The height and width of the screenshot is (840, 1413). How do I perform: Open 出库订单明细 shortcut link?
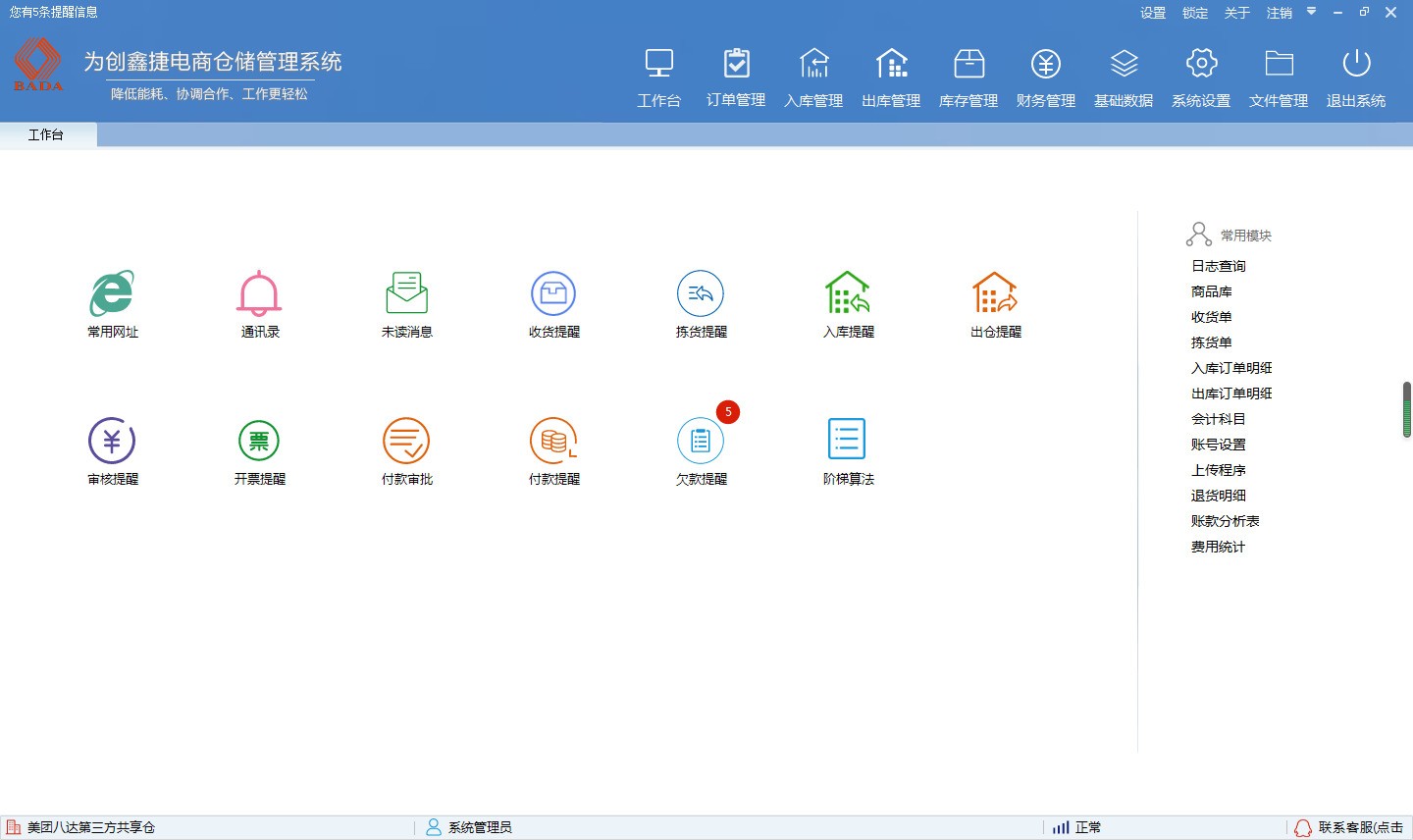point(1231,394)
